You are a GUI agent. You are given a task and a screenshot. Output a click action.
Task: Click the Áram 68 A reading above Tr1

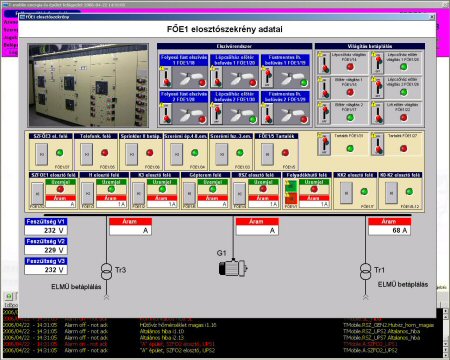click(x=389, y=230)
